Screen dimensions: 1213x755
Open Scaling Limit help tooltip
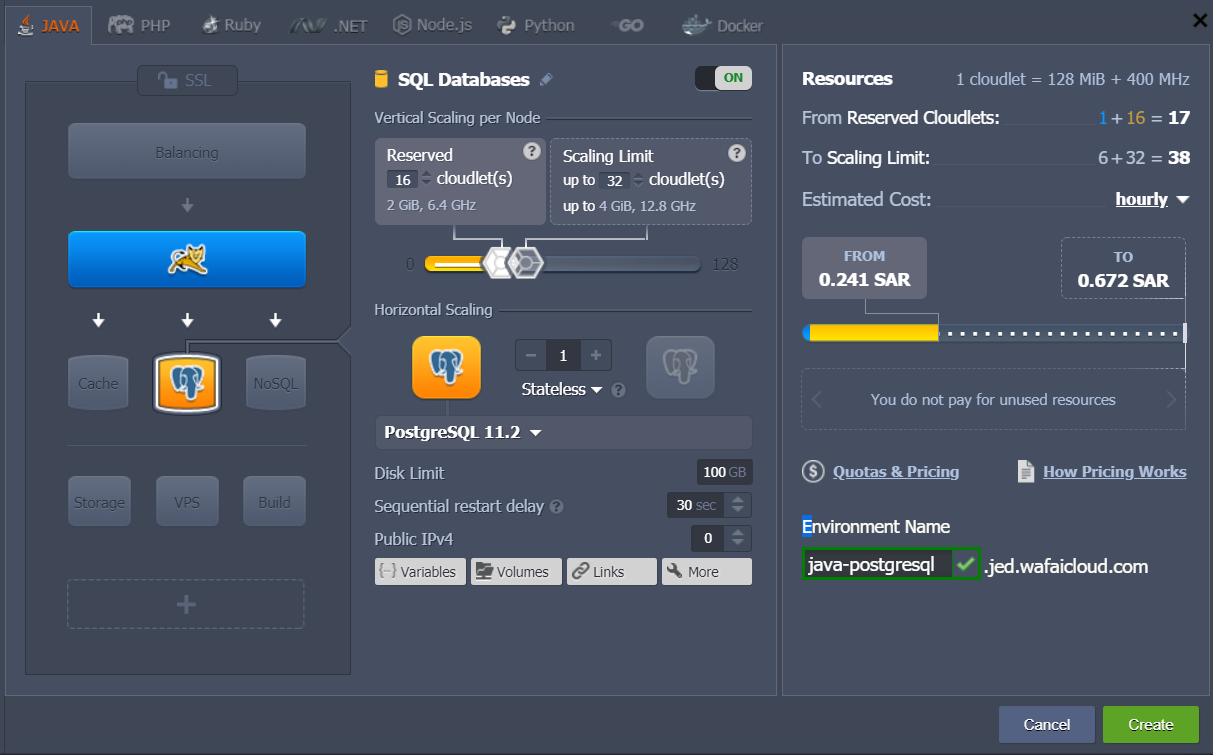[x=737, y=153]
